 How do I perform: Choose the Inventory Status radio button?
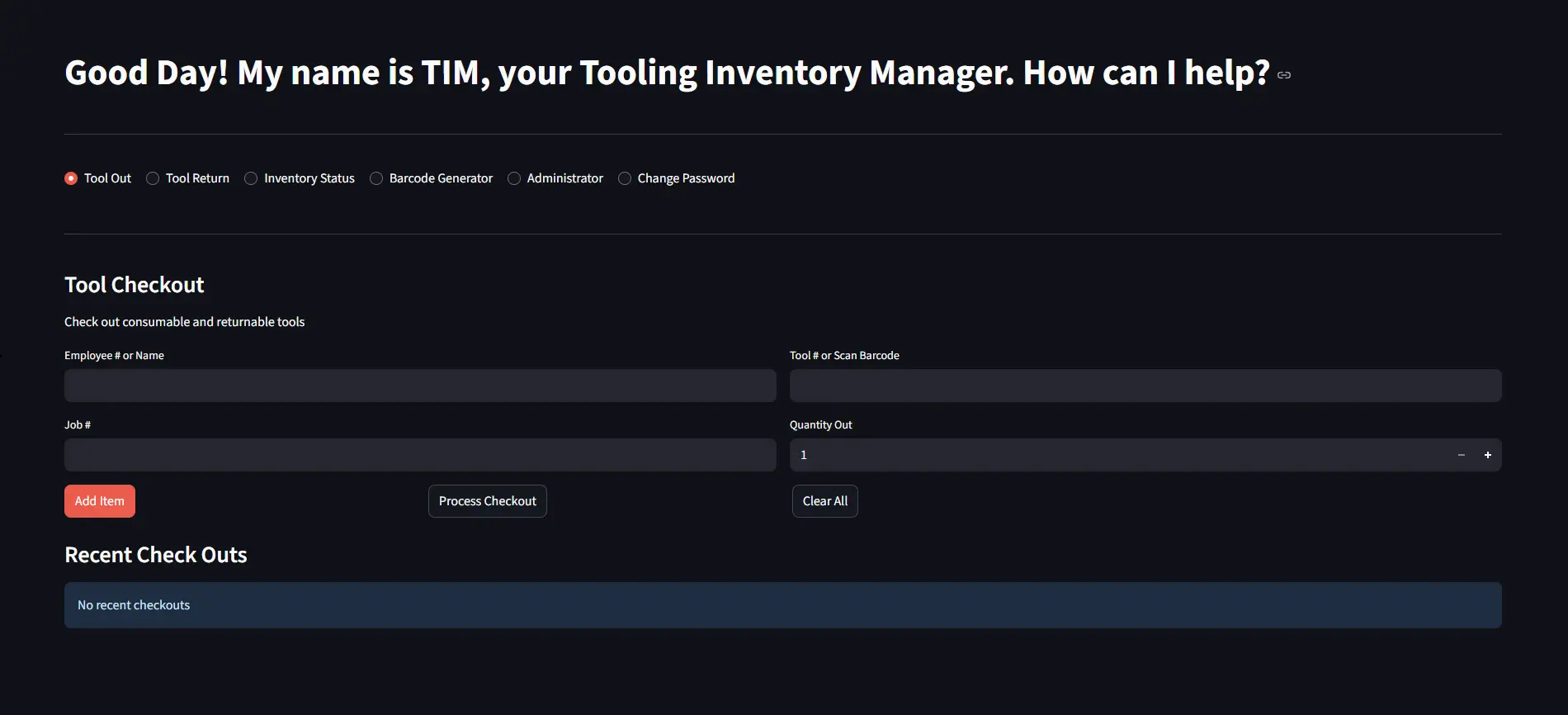tap(252, 178)
